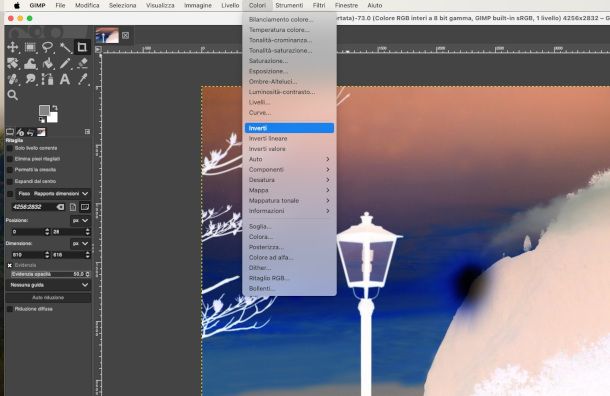Click the Auto riduzione button

48,298
